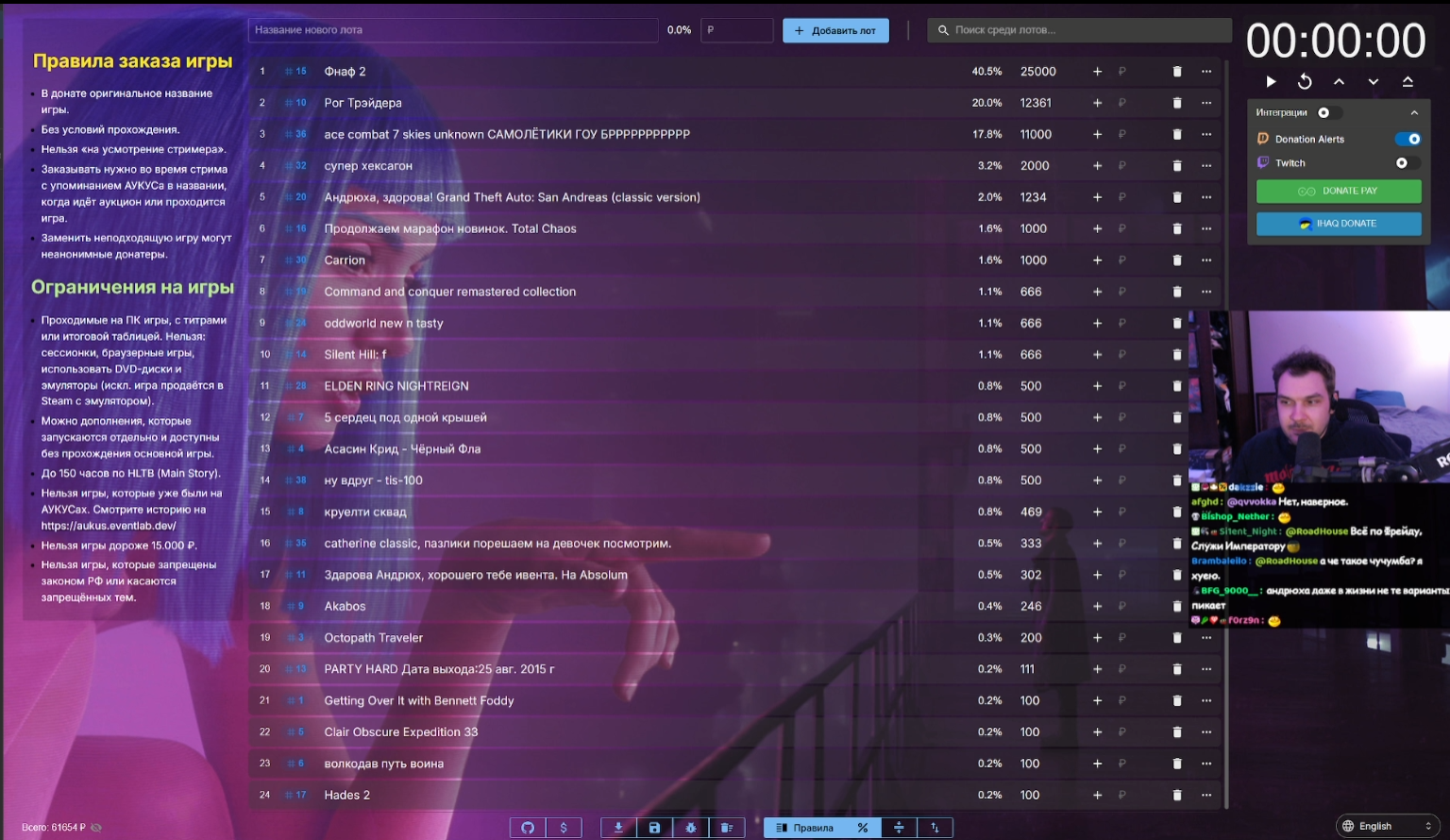Click the timer's down chevron
The width and height of the screenshot is (1450, 840).
(x=1374, y=82)
